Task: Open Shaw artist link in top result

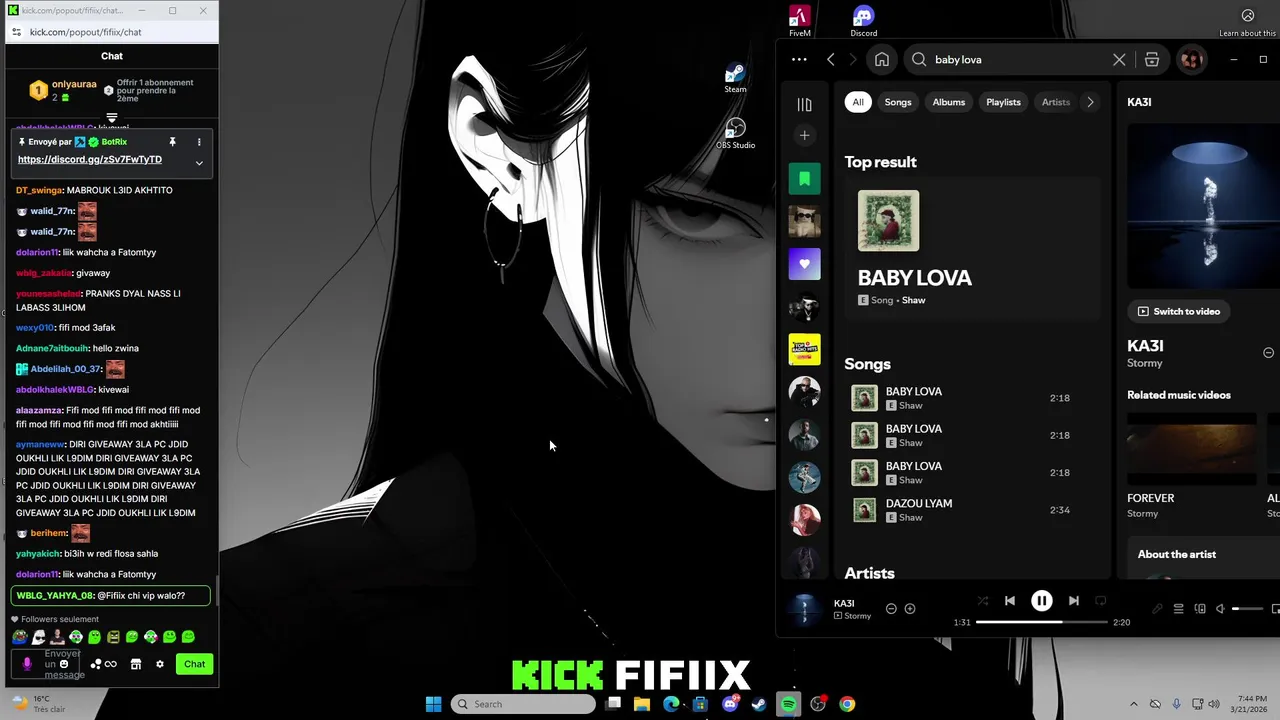Action: 913,300
